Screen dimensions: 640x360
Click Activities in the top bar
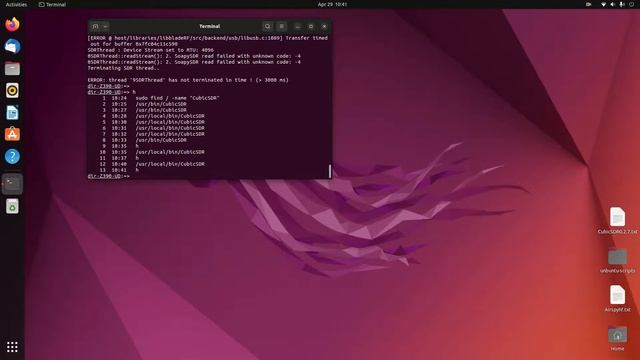point(16,4)
